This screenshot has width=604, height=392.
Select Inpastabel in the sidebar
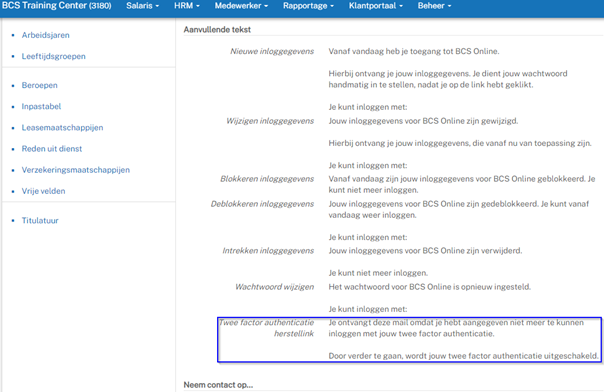pos(41,106)
